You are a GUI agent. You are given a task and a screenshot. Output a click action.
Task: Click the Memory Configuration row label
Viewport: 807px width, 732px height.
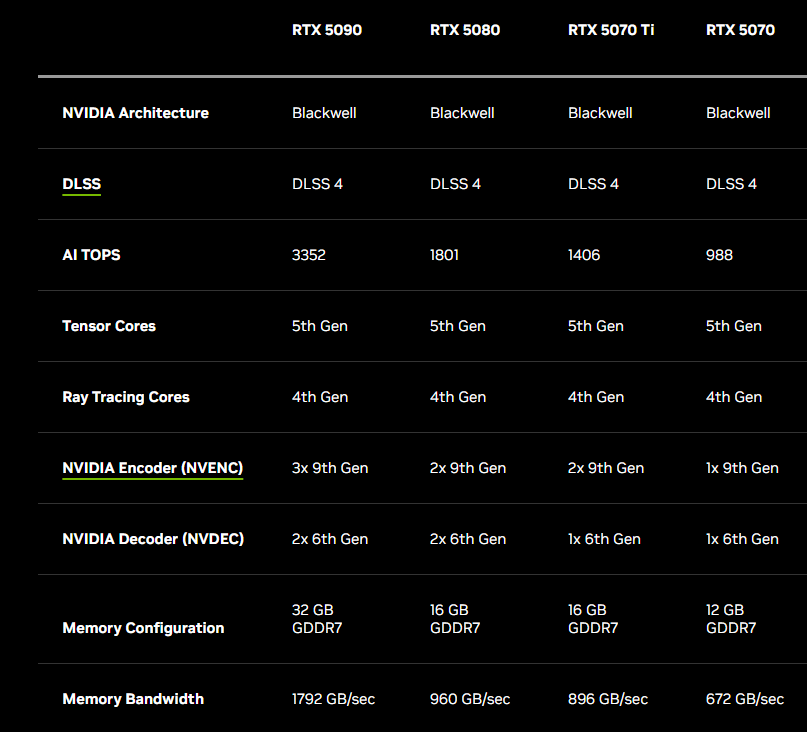point(143,628)
